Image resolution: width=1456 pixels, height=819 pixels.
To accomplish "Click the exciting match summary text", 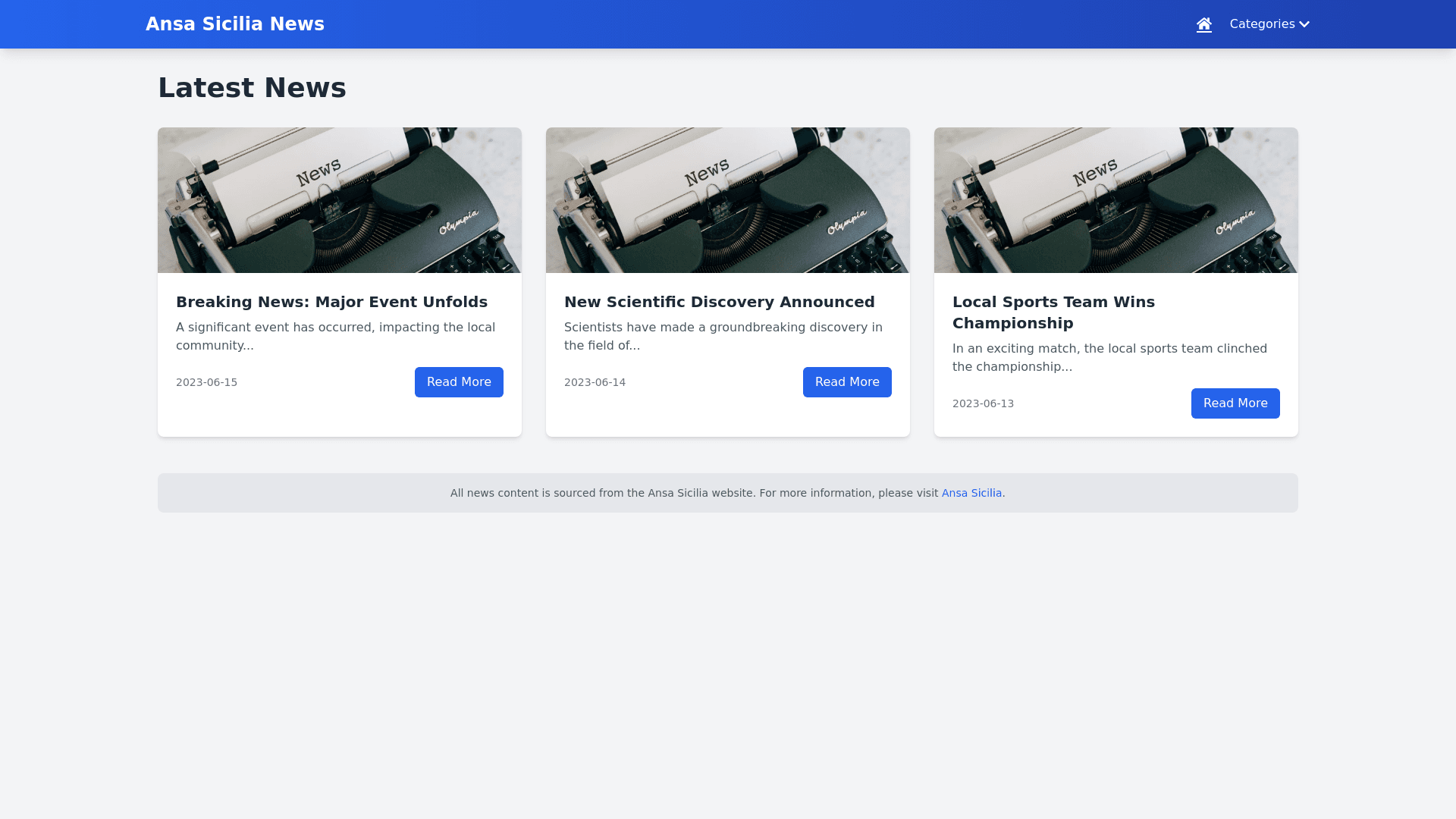I will (1109, 357).
